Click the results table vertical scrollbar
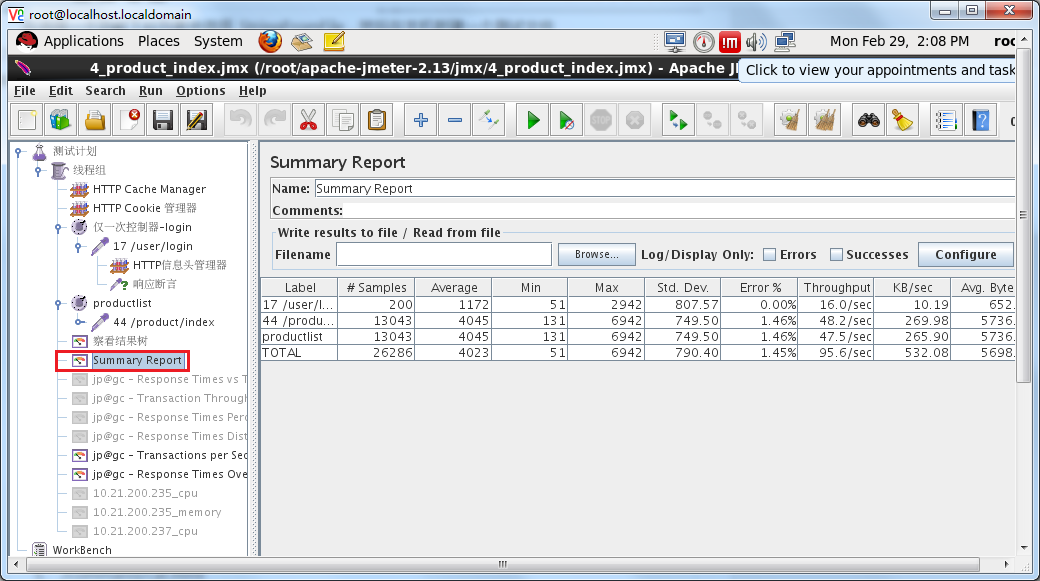The image size is (1040, 581). tap(1023, 214)
